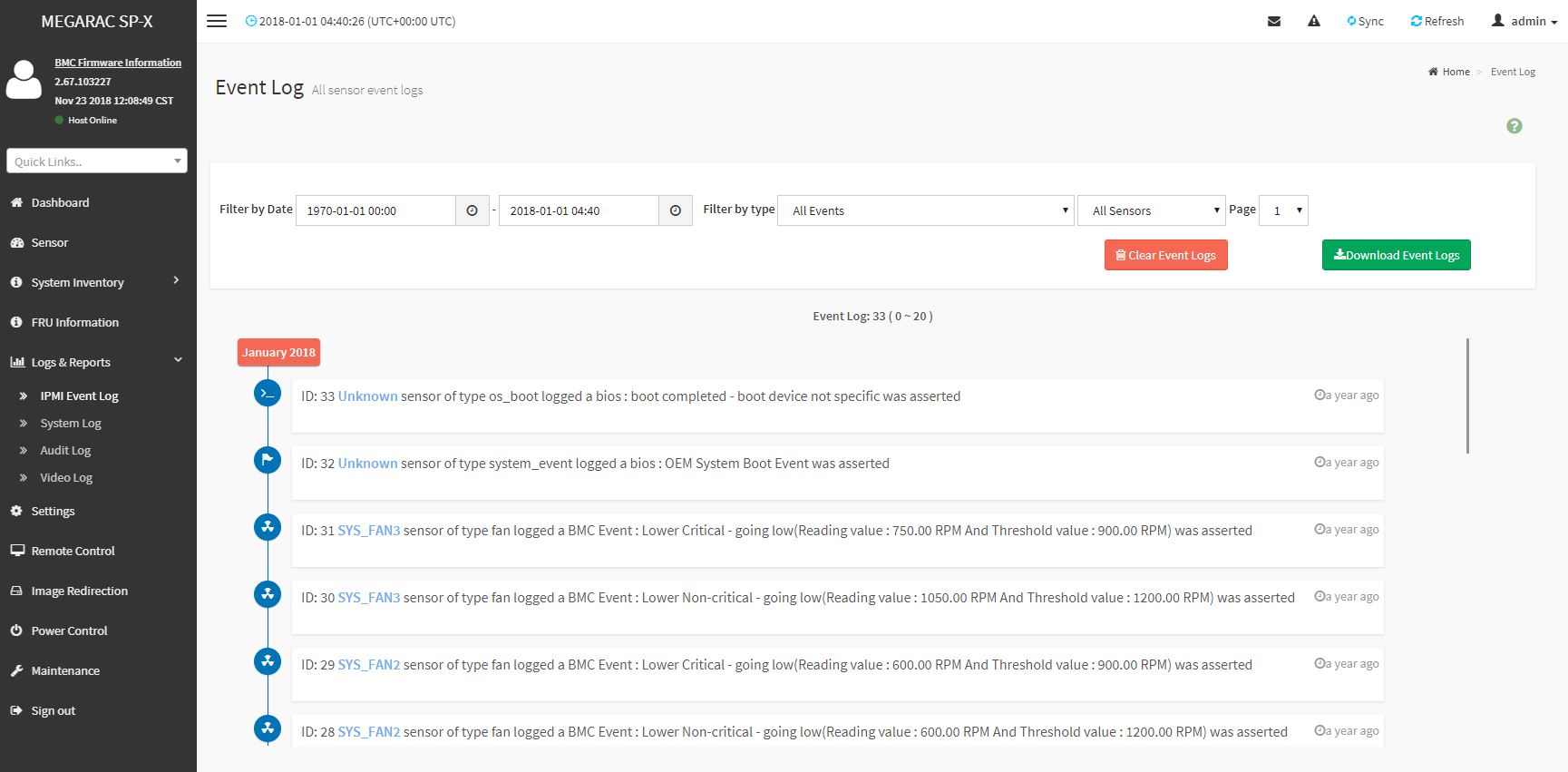Click Unknown sensor link in ID 33
1568x772 pixels.
pyautogui.click(x=367, y=396)
